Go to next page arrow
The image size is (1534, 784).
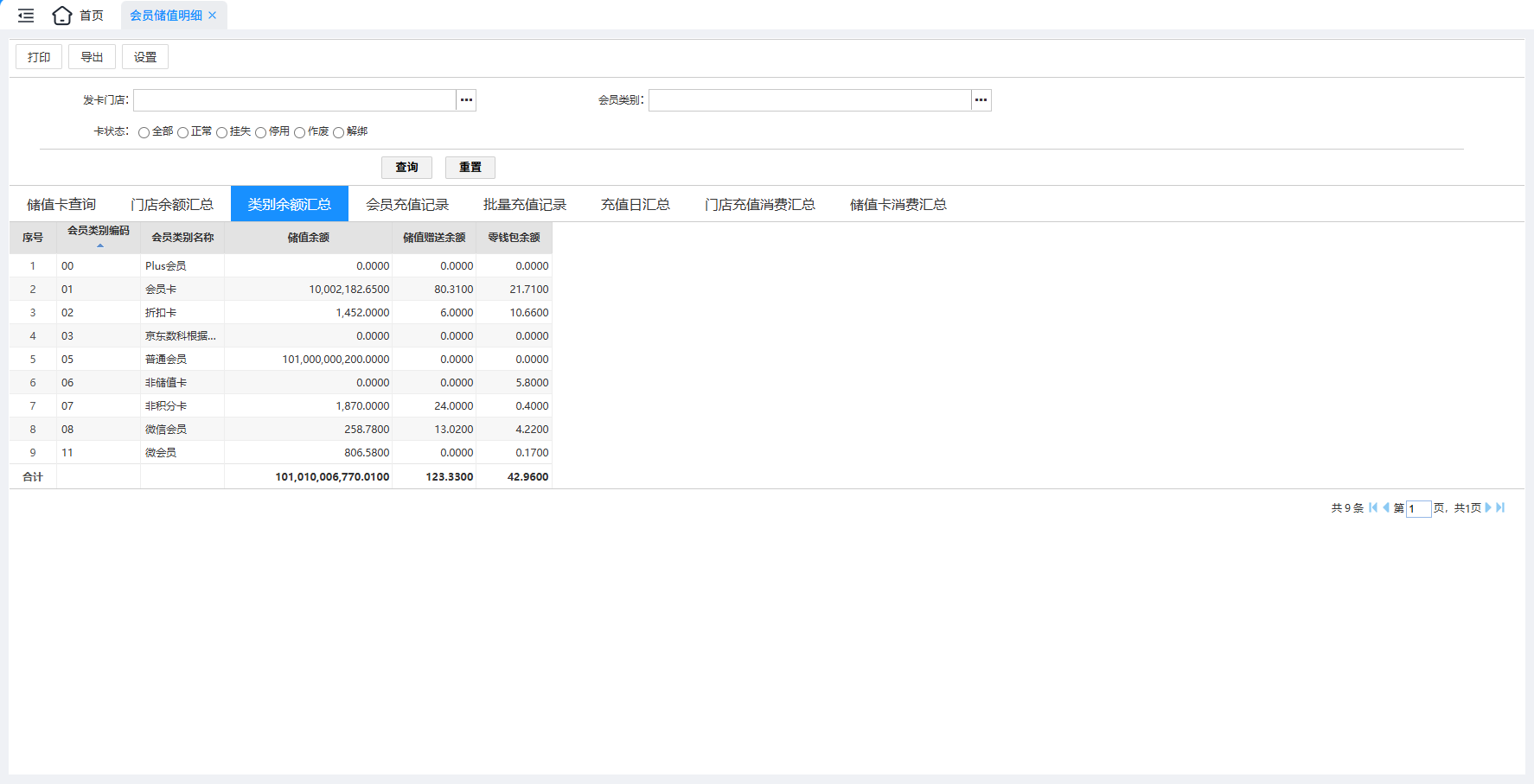point(1488,507)
